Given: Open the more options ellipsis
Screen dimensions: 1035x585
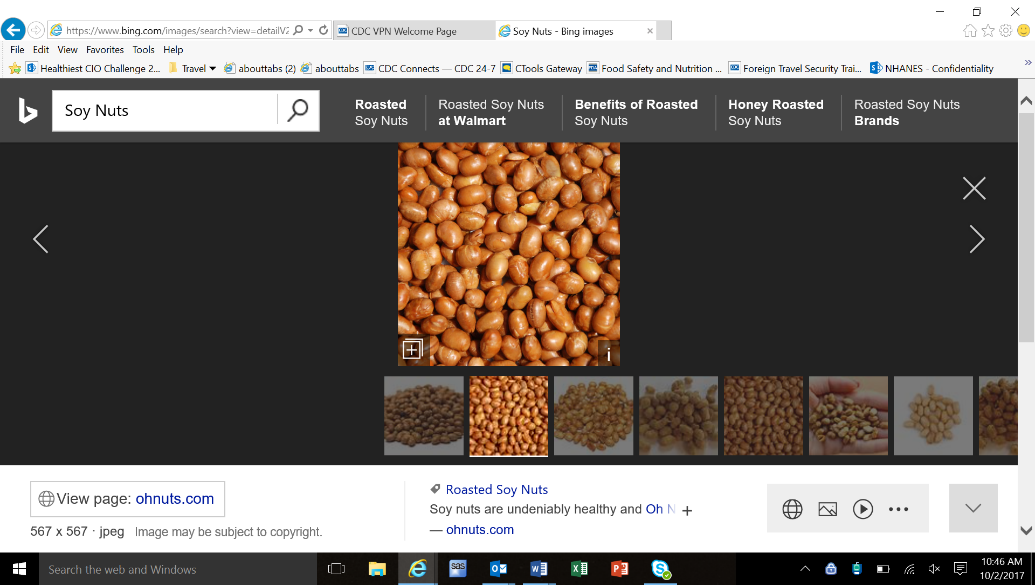Looking at the screenshot, I should 898,509.
